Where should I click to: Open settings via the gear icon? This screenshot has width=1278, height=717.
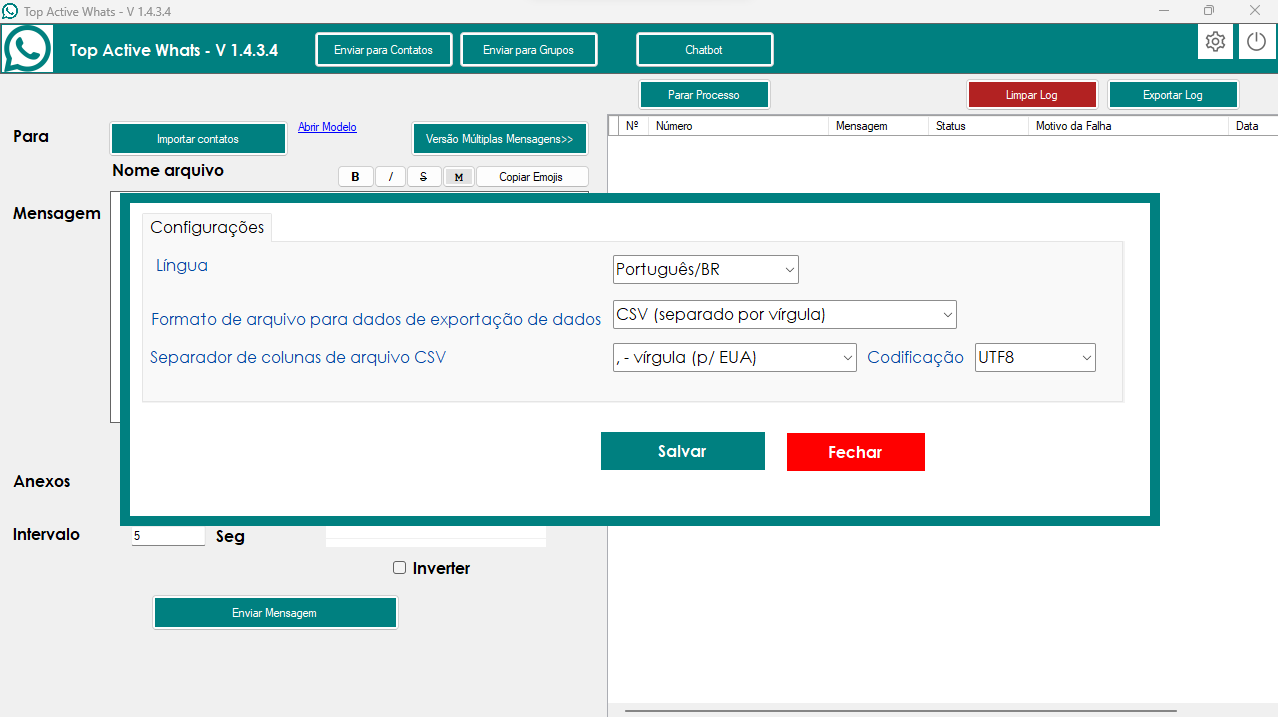coord(1215,42)
